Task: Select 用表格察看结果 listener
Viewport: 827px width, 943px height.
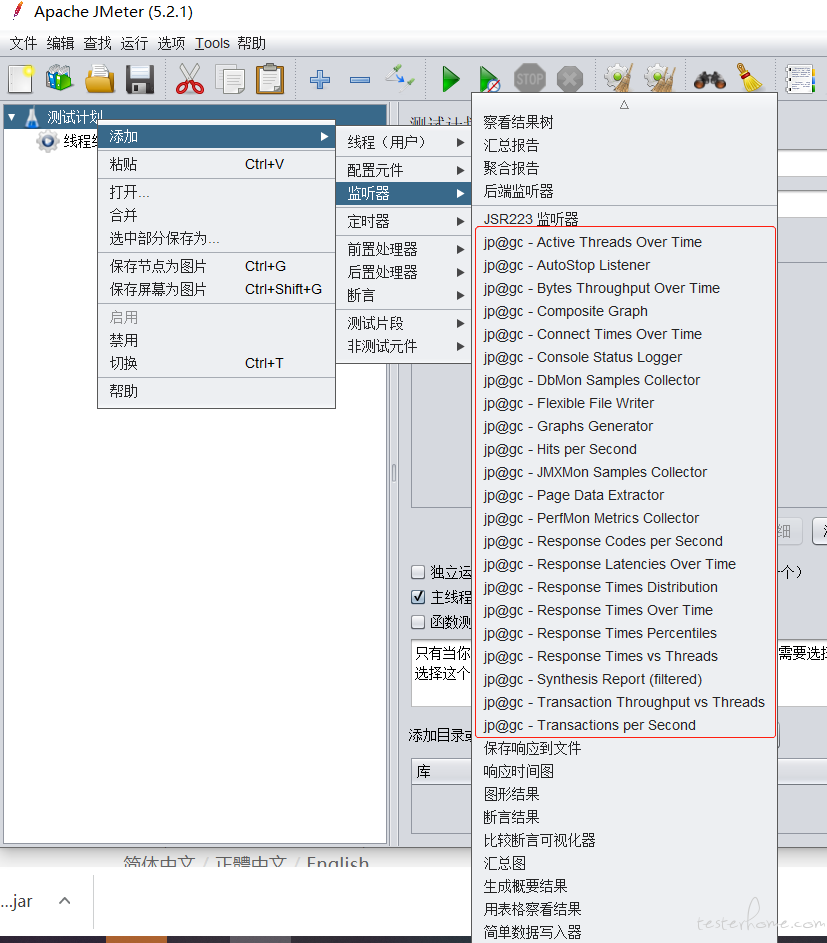Action: (x=624, y=909)
